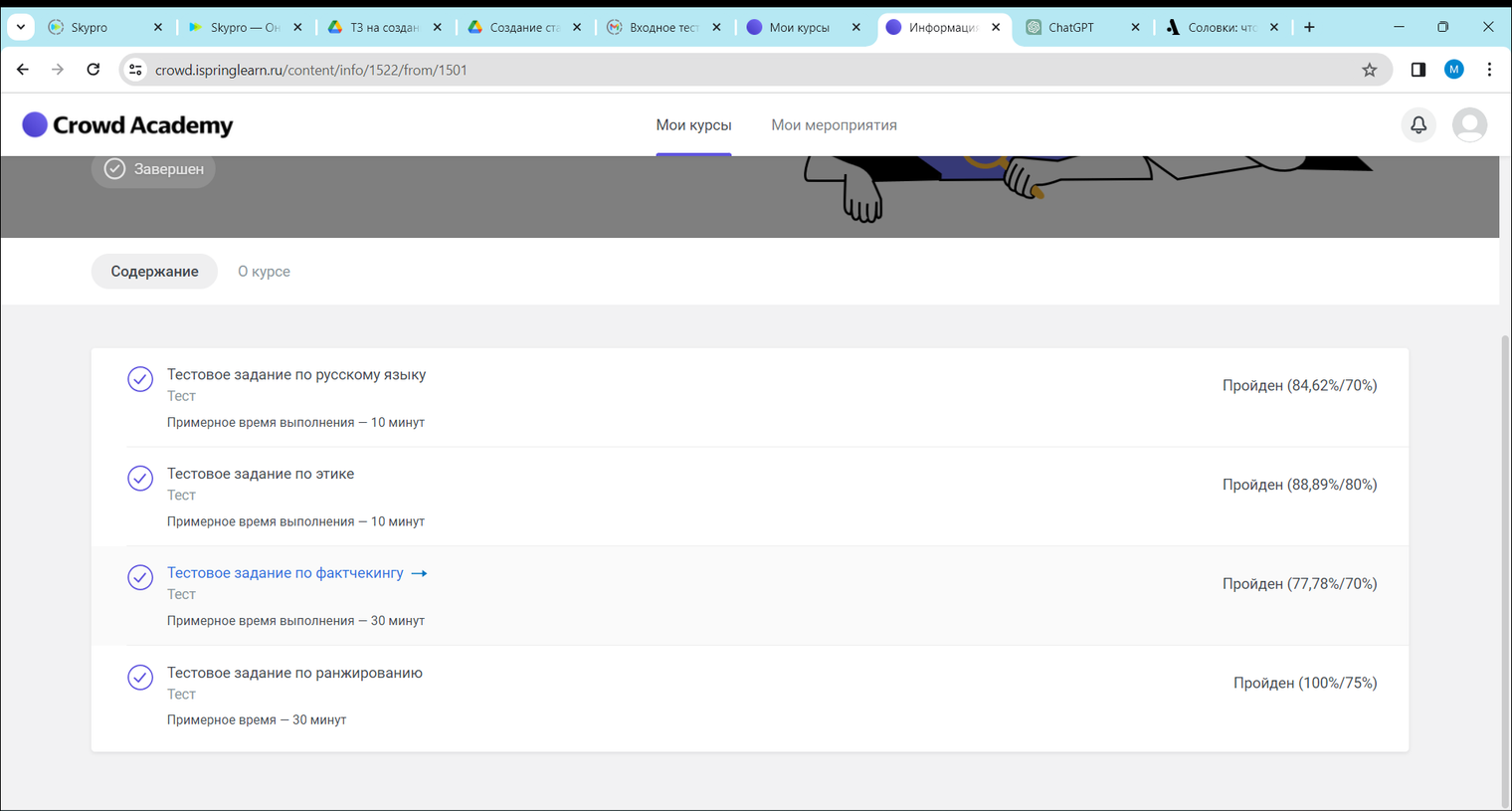Reload the current page
The height and width of the screenshot is (811, 1512).
[94, 70]
